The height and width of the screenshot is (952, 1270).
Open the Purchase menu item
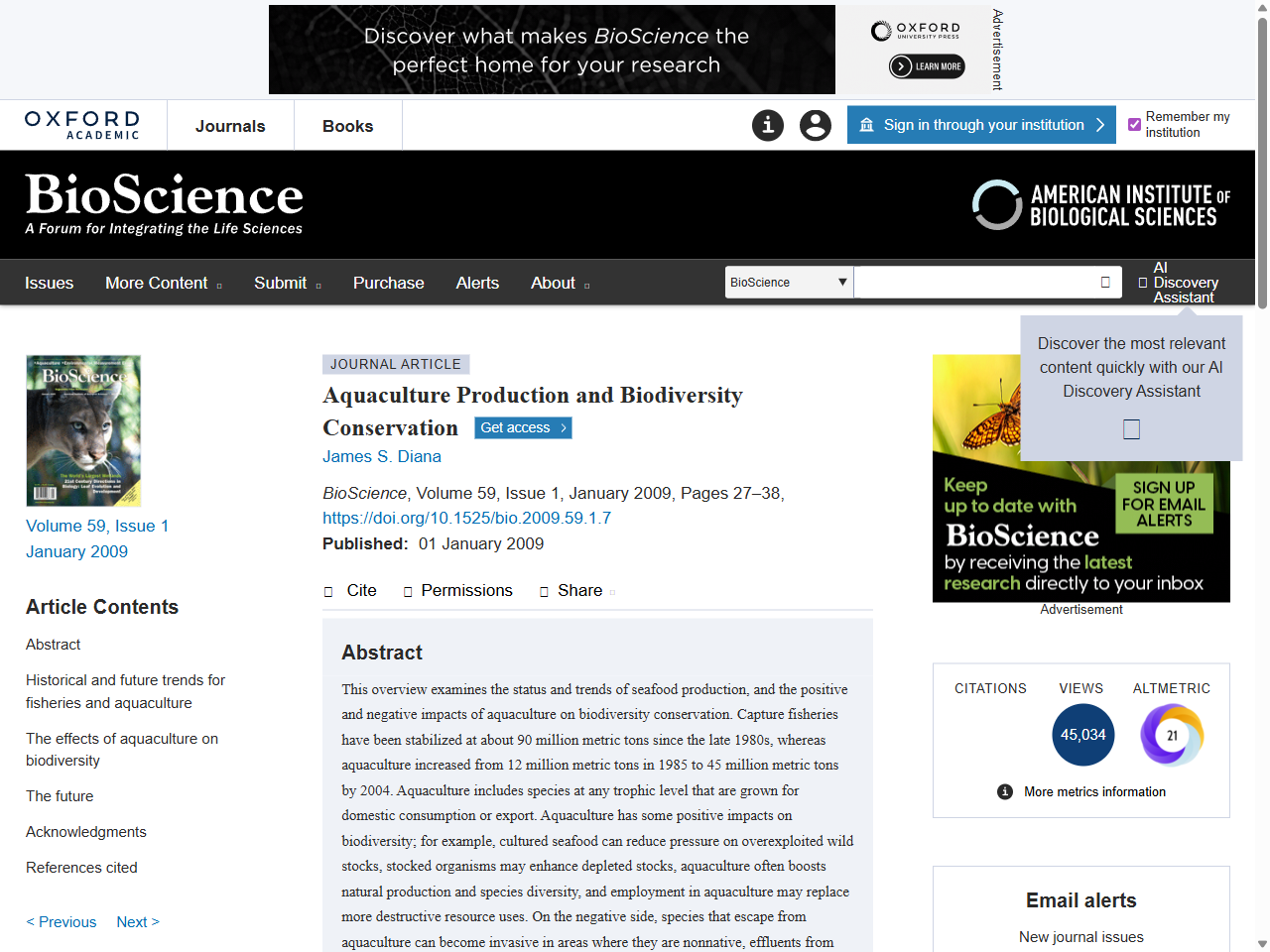(x=389, y=283)
